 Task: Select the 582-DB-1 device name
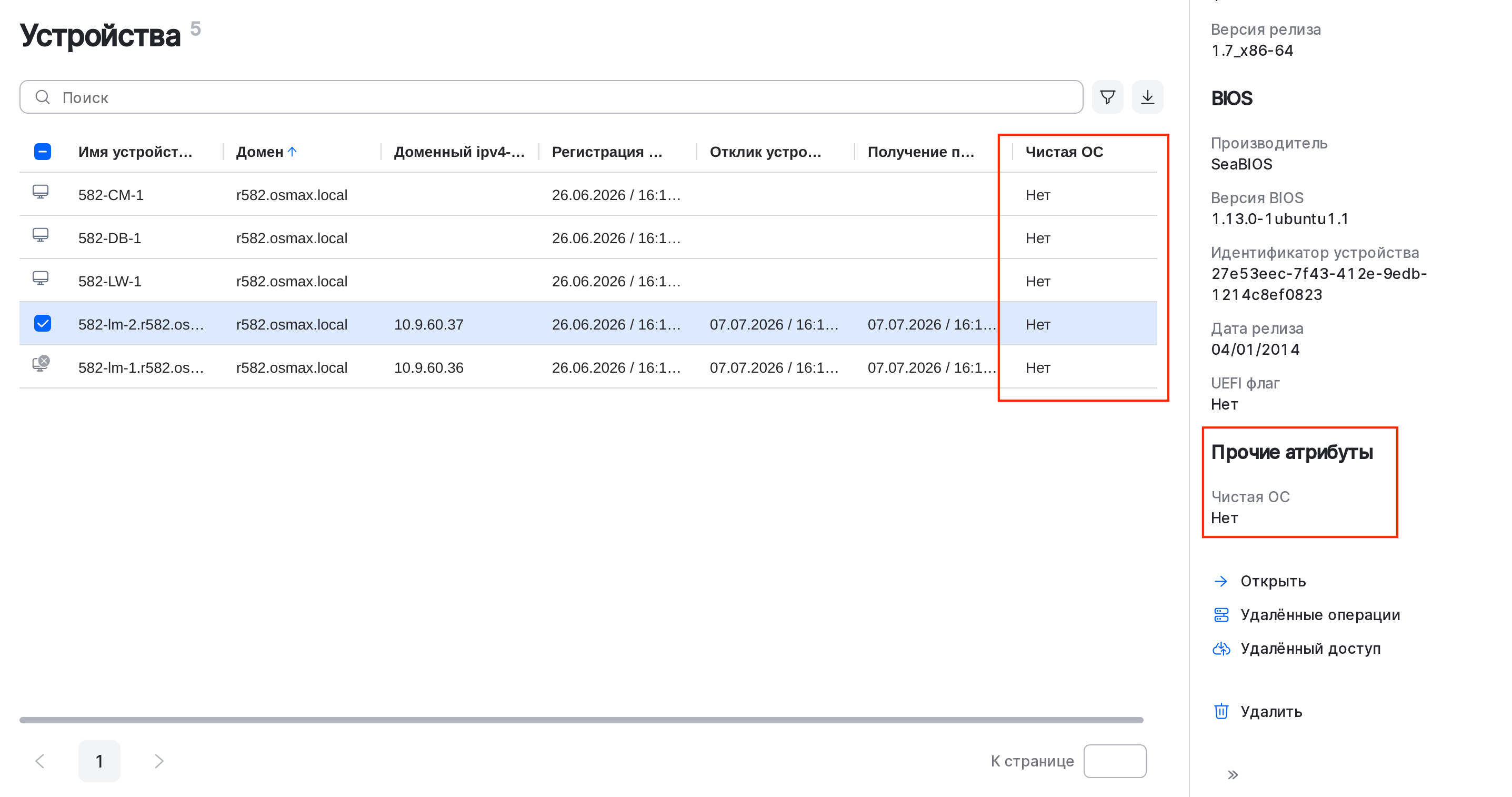coord(110,238)
